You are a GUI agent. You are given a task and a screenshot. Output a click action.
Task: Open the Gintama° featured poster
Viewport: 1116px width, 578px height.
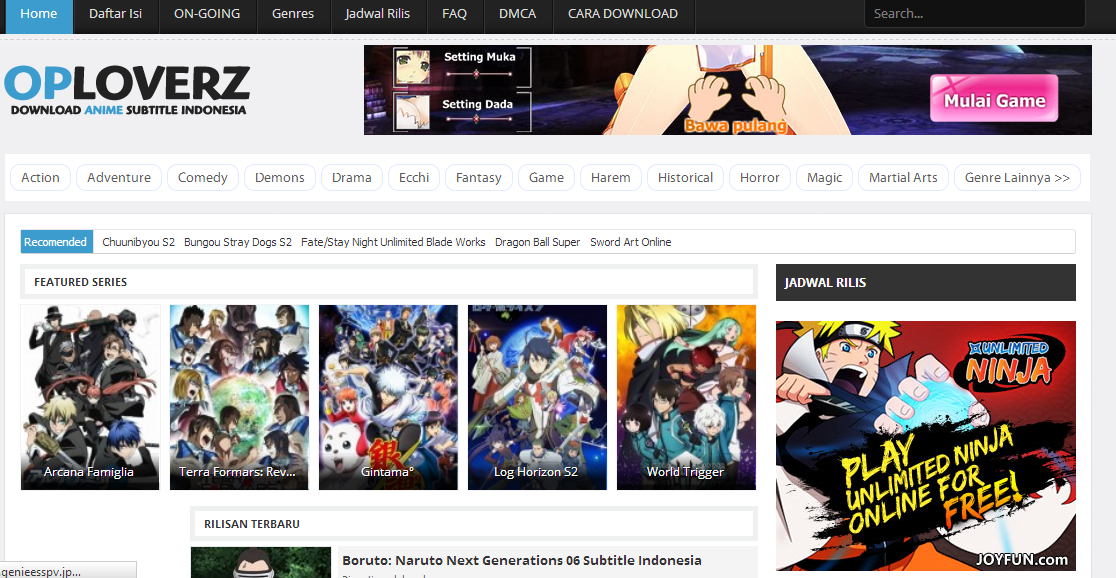[x=388, y=397]
